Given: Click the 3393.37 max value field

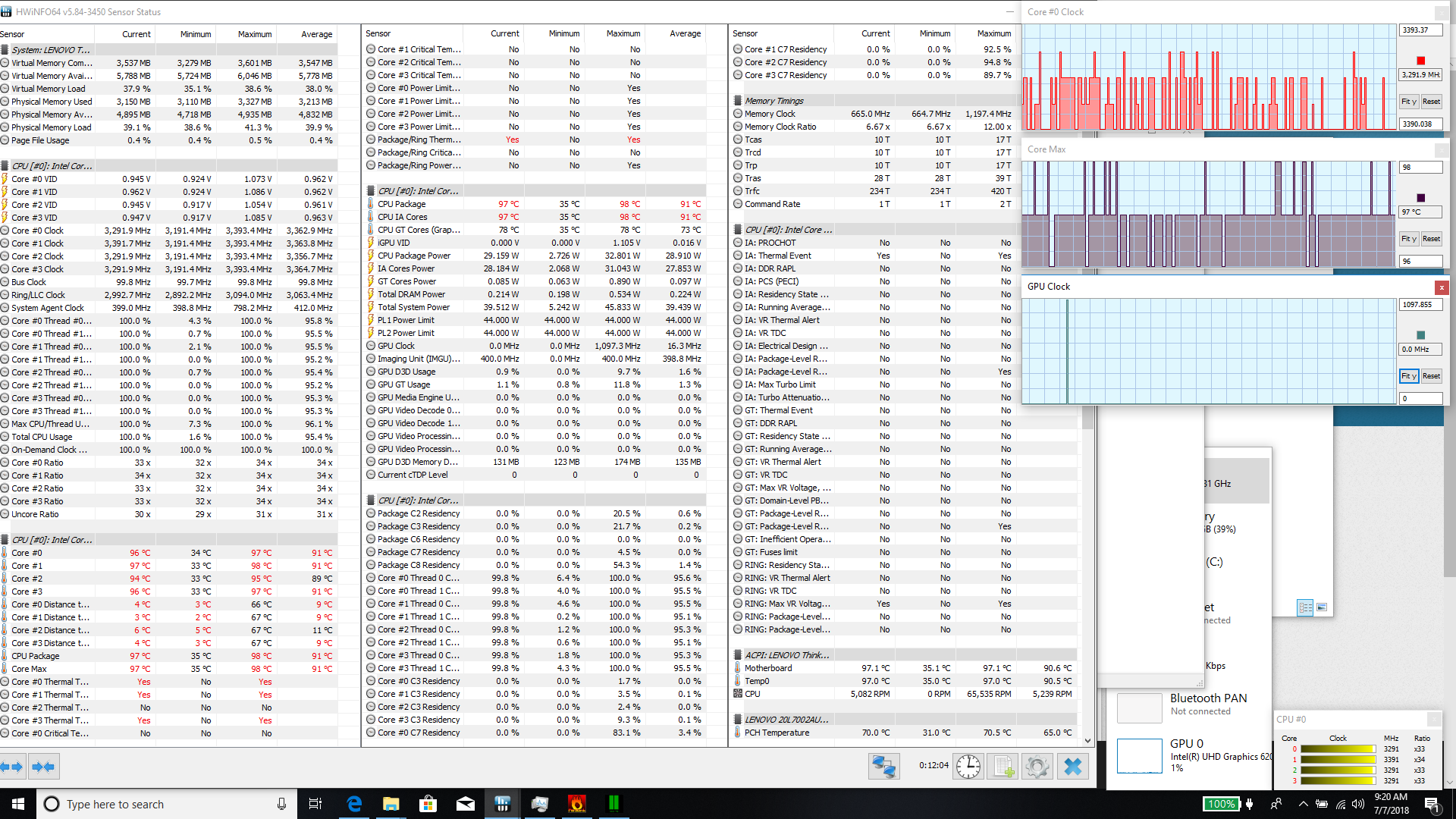Looking at the screenshot, I should click(1420, 30).
